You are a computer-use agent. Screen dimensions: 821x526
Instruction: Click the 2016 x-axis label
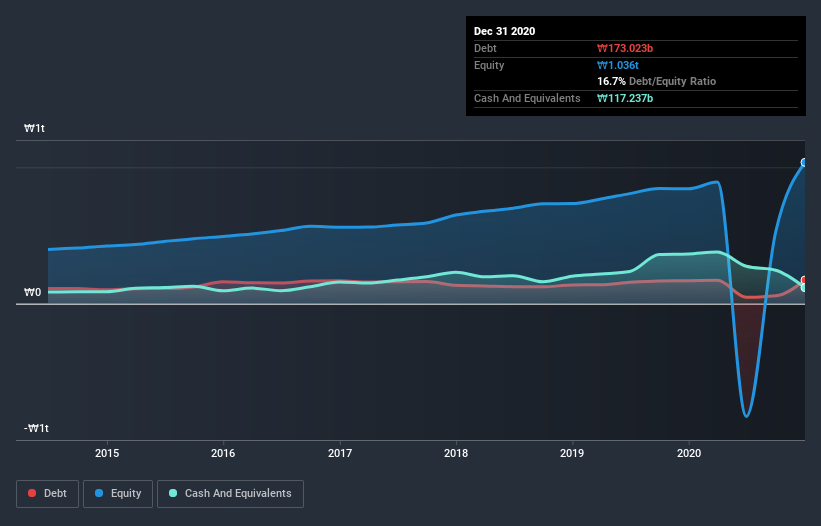223,452
